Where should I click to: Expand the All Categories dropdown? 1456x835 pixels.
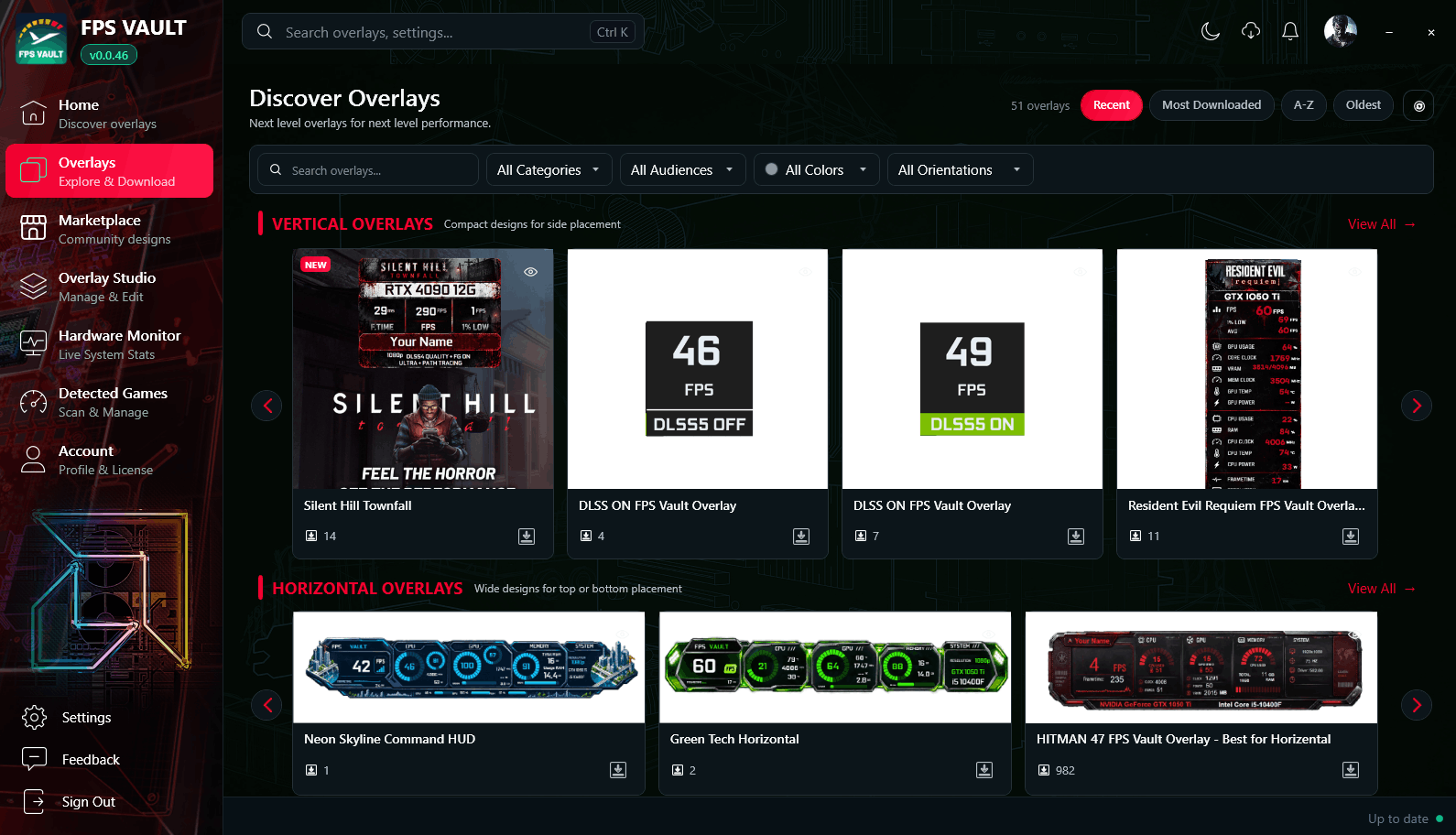(x=549, y=169)
